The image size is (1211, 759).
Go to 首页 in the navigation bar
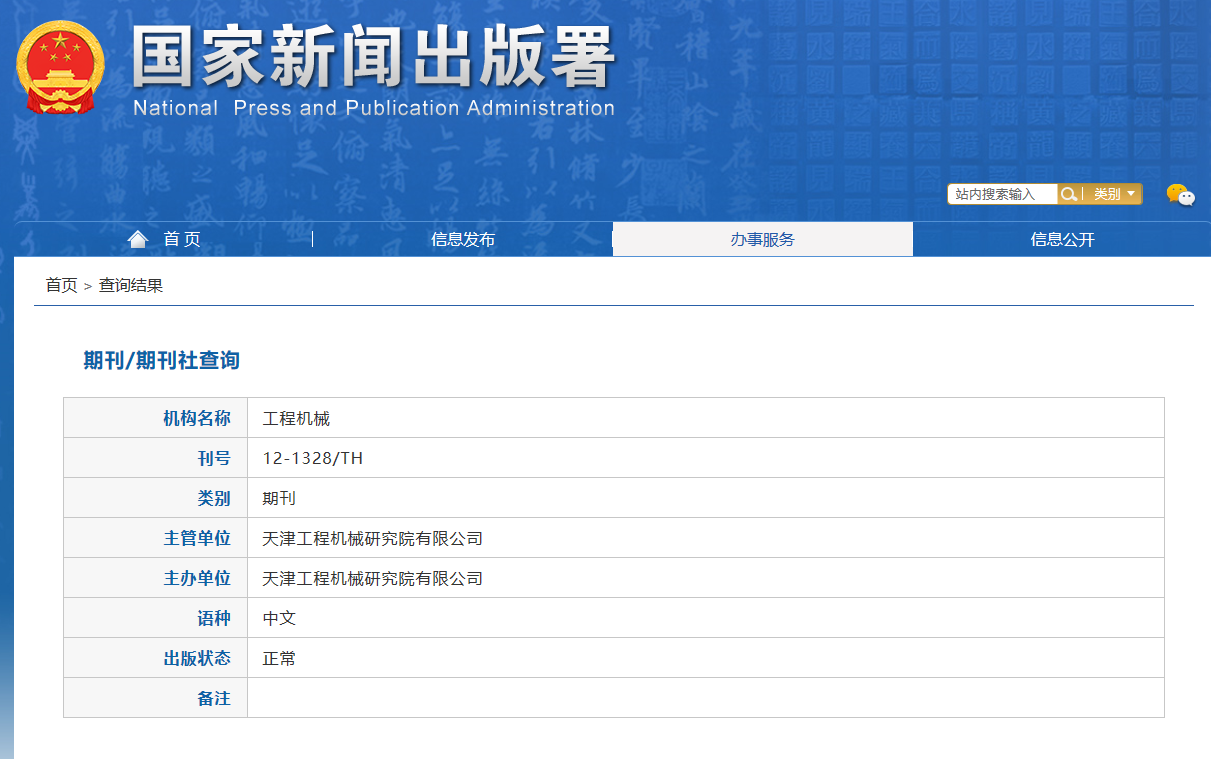pyautogui.click(x=182, y=239)
